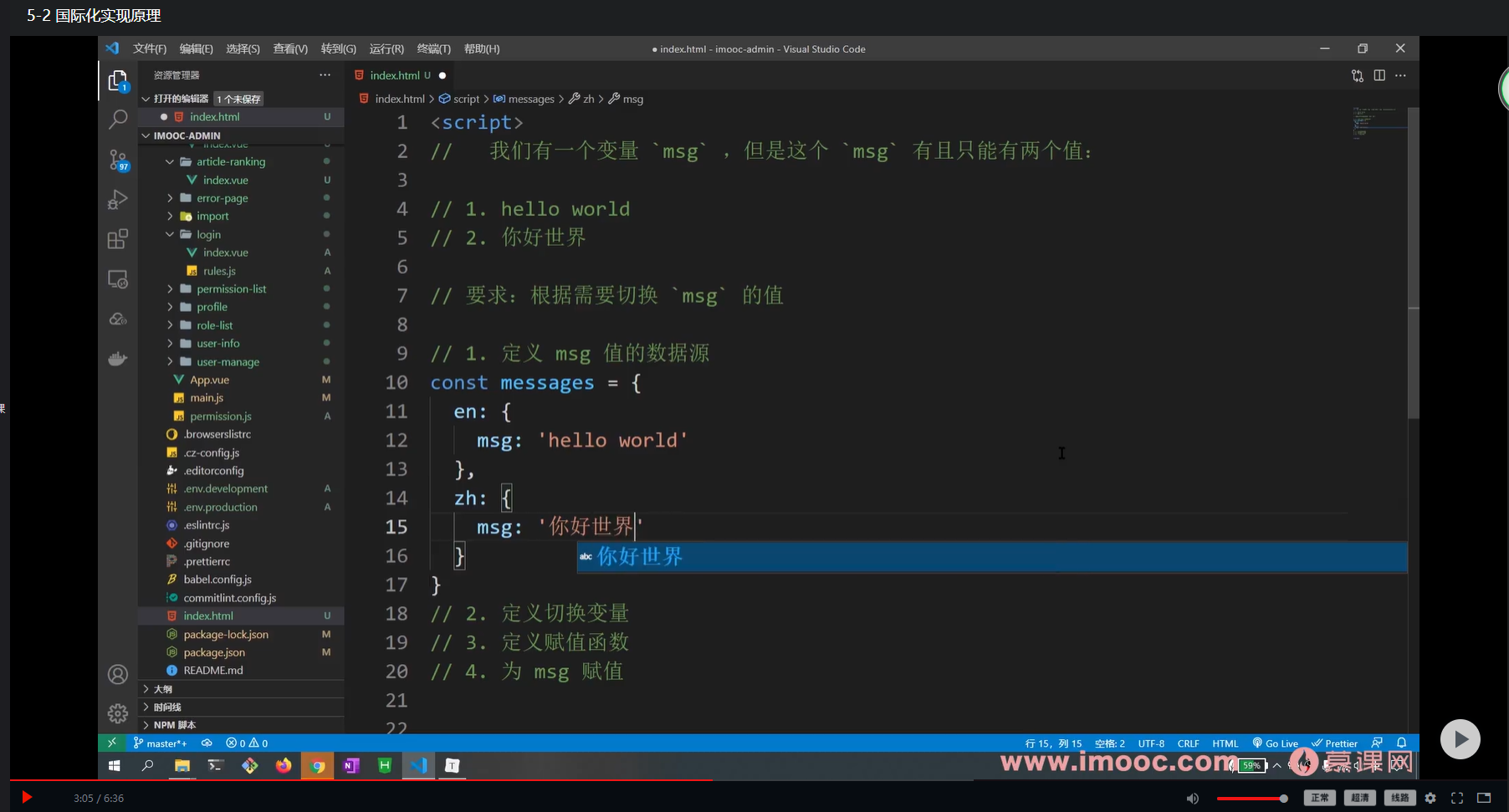Viewport: 1509px width, 812px height.
Task: Open the 文件(F) menu
Action: coord(150,49)
